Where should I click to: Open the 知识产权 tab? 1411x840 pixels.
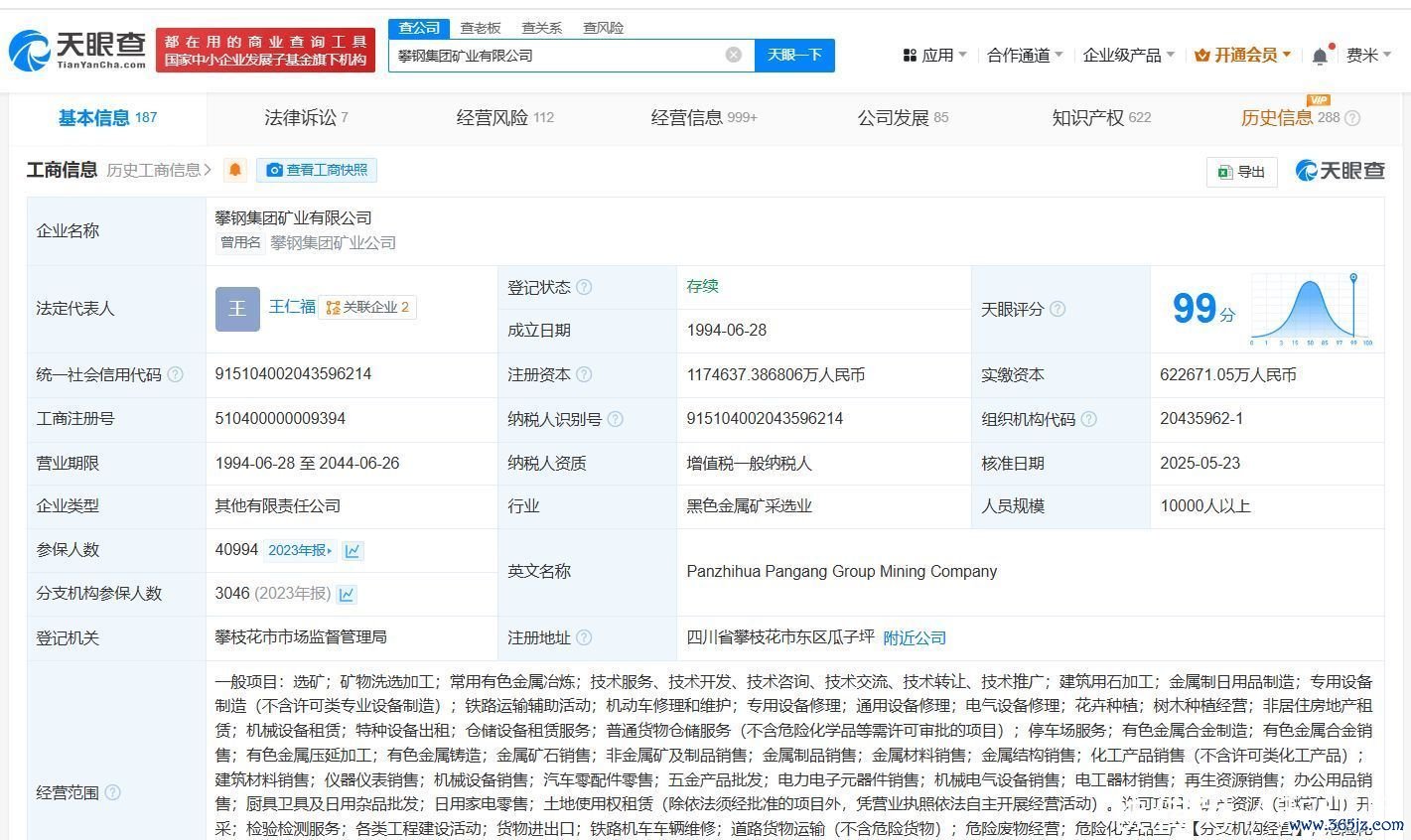[1101, 118]
